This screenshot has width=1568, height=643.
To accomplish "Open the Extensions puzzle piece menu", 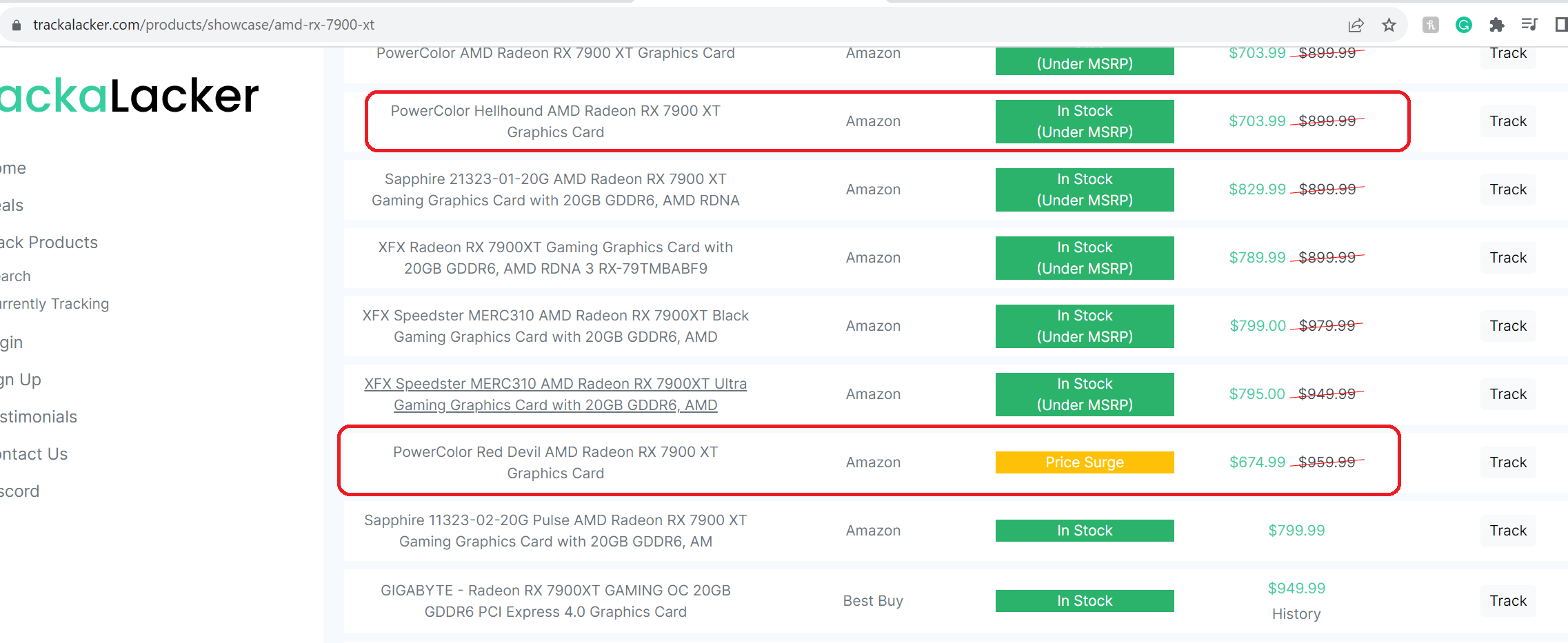I will point(1496,25).
